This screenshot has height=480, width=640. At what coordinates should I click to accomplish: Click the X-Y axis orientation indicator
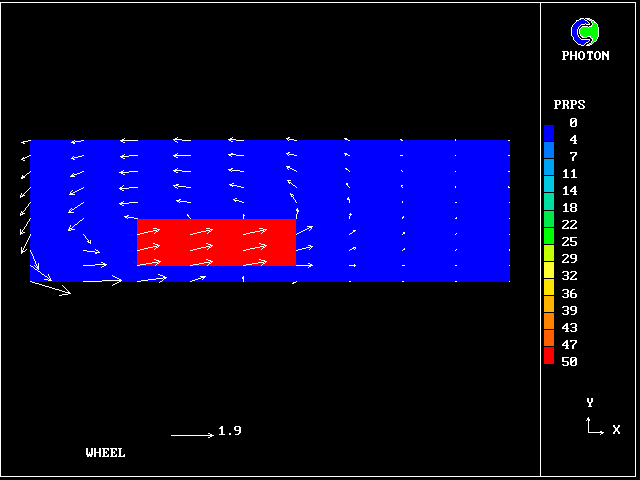coord(595,427)
